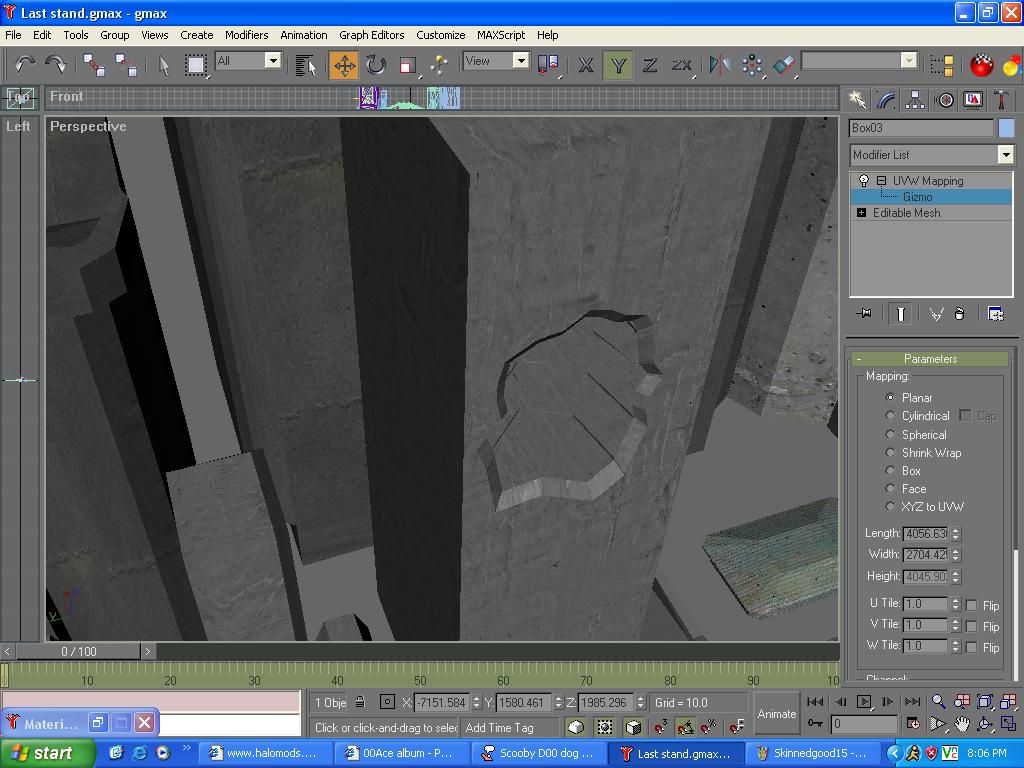The image size is (1024, 768).
Task: Select Spherical mapping option
Action: [x=890, y=434]
